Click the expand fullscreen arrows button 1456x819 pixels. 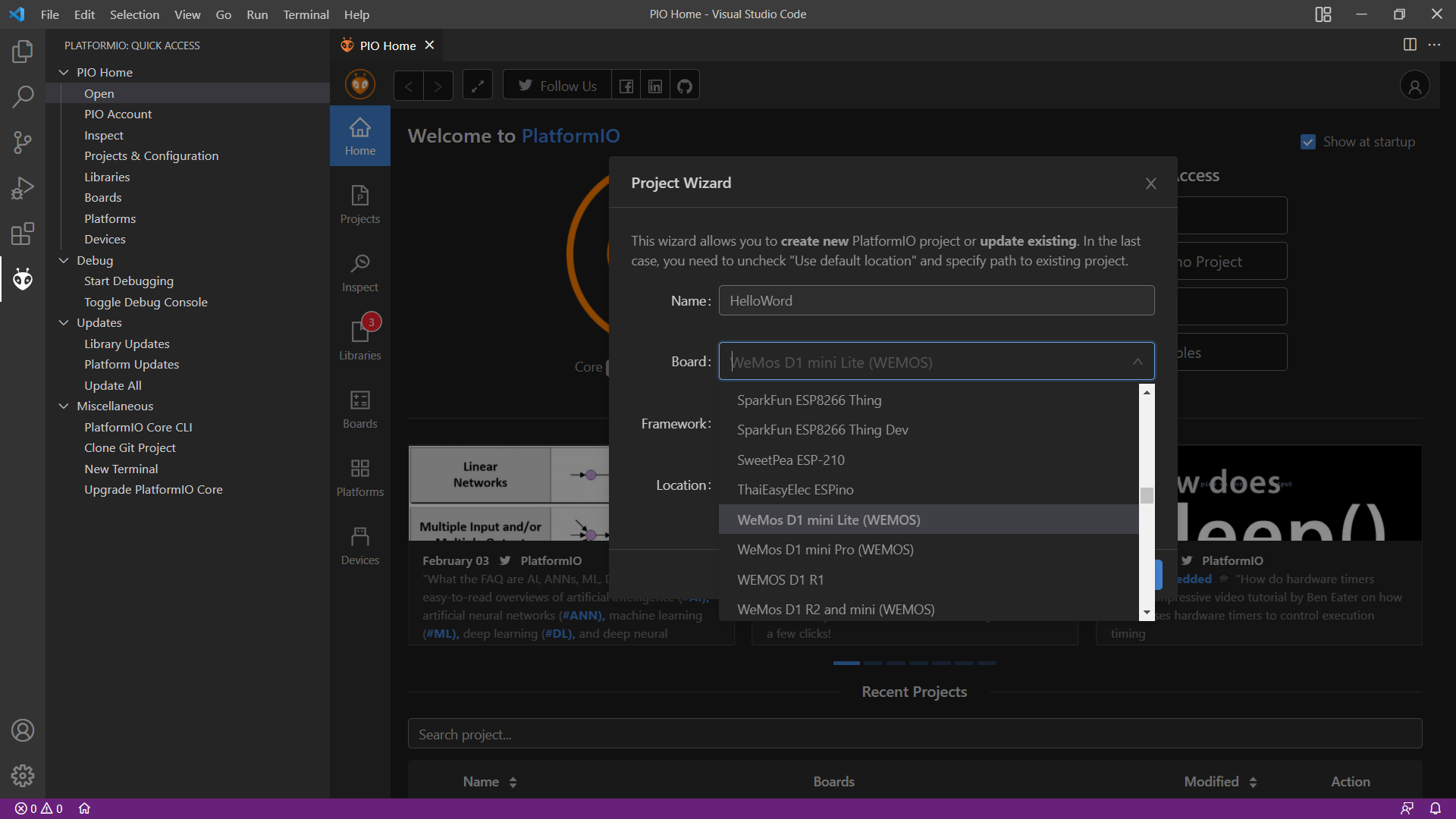tap(478, 86)
